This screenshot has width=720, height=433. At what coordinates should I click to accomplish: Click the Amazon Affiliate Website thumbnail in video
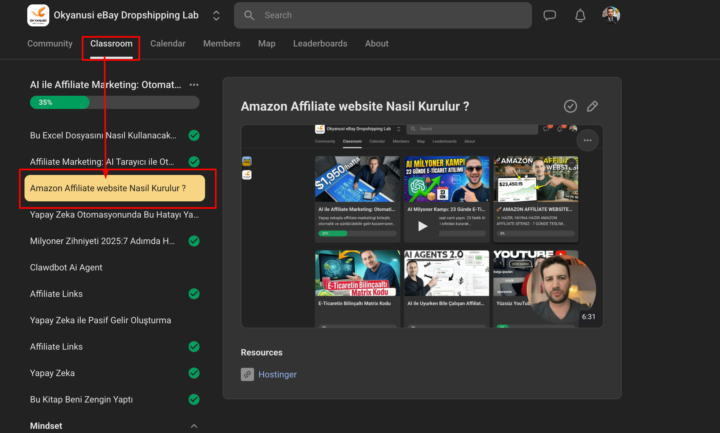pos(535,179)
